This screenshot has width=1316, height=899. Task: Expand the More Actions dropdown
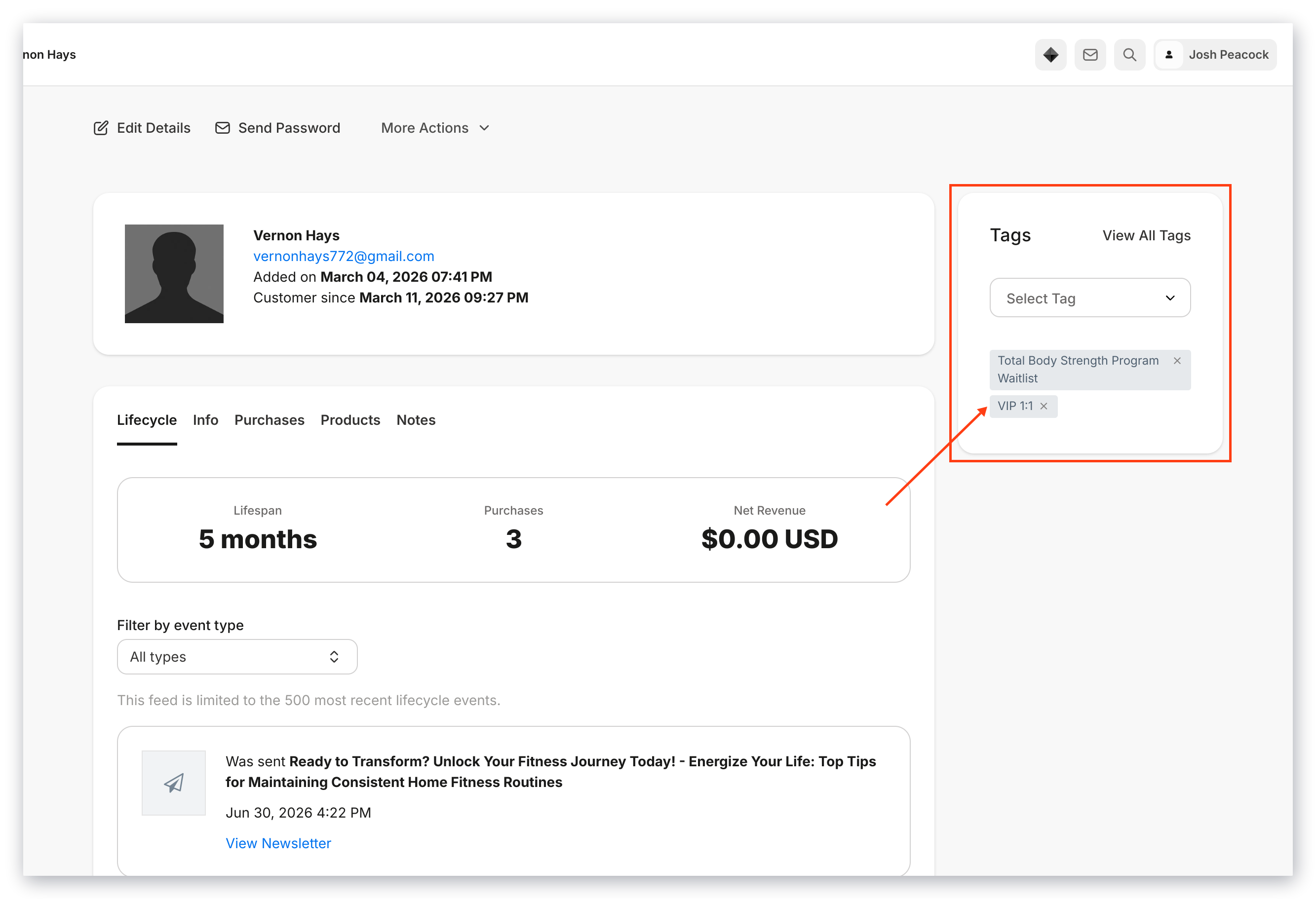[435, 128]
